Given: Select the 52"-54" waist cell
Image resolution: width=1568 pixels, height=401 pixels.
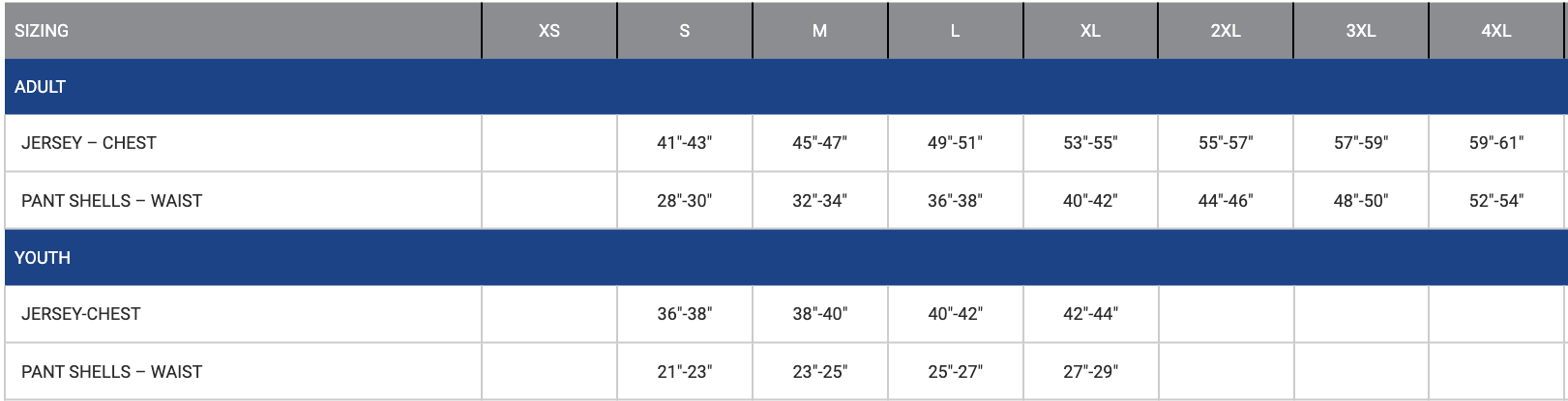Looking at the screenshot, I should (1495, 201).
